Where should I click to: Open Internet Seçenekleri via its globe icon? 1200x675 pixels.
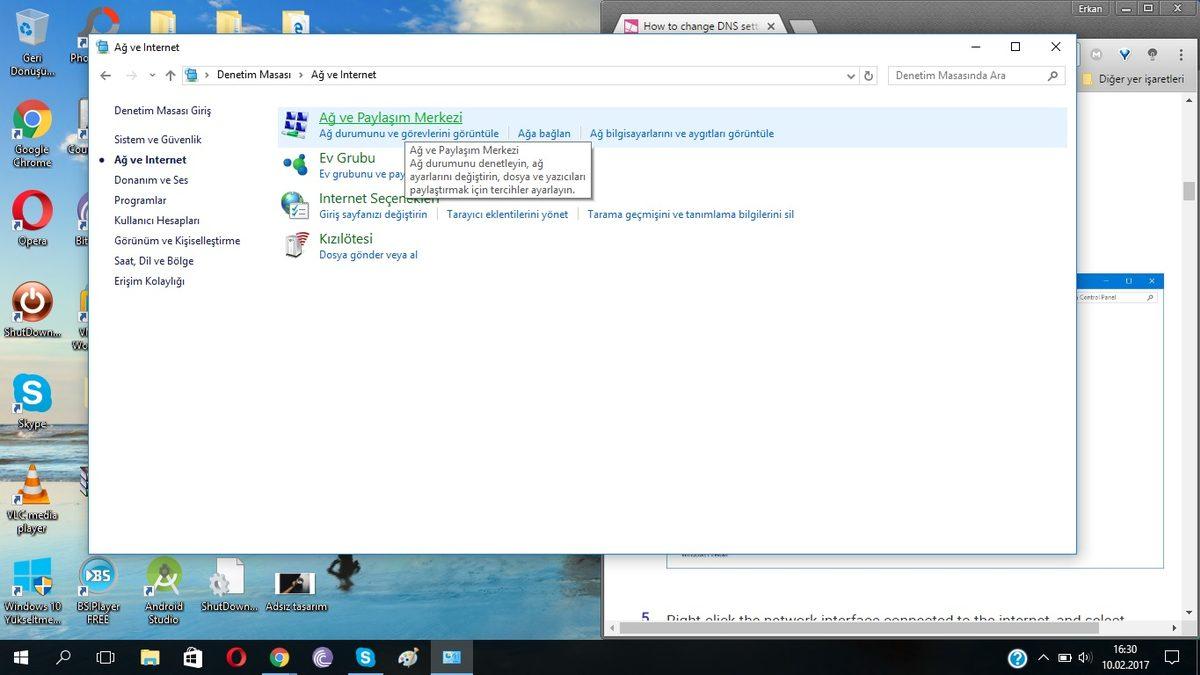(x=294, y=204)
